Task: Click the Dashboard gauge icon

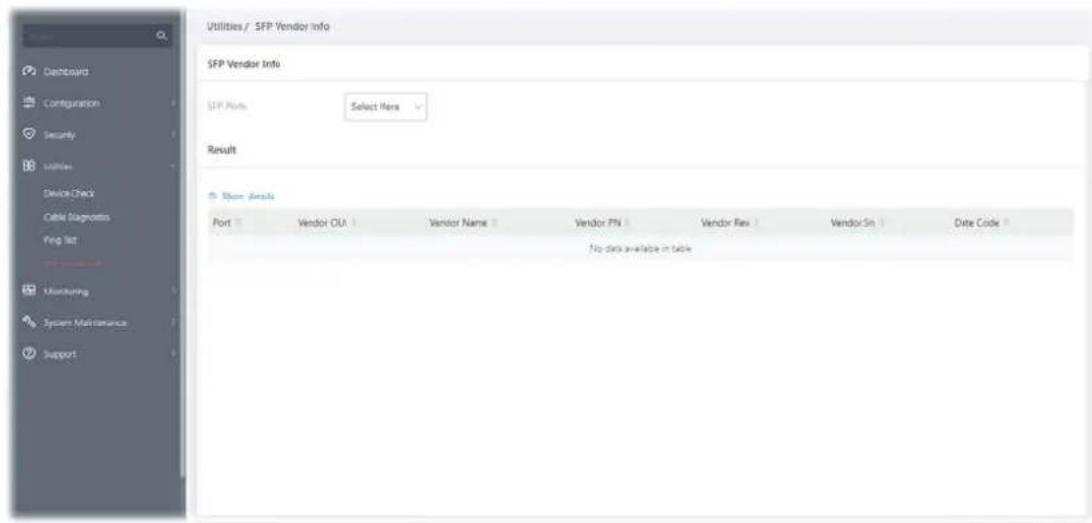Action: (x=30, y=72)
